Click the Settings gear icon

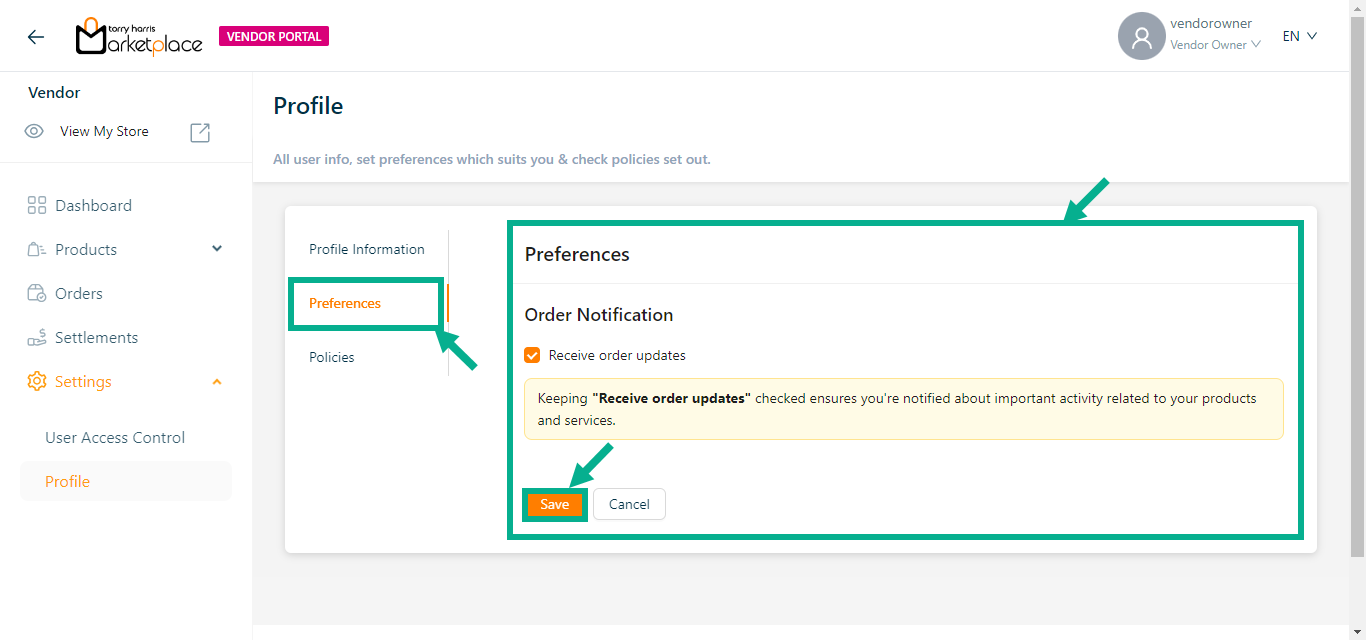point(37,382)
